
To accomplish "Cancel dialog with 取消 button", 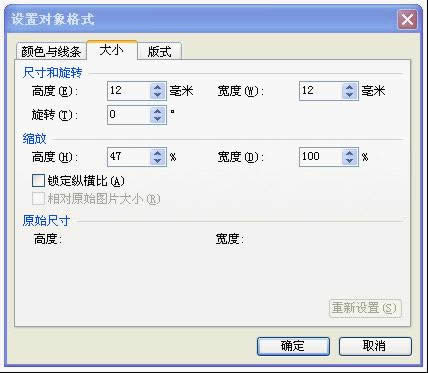I will pos(375,346).
